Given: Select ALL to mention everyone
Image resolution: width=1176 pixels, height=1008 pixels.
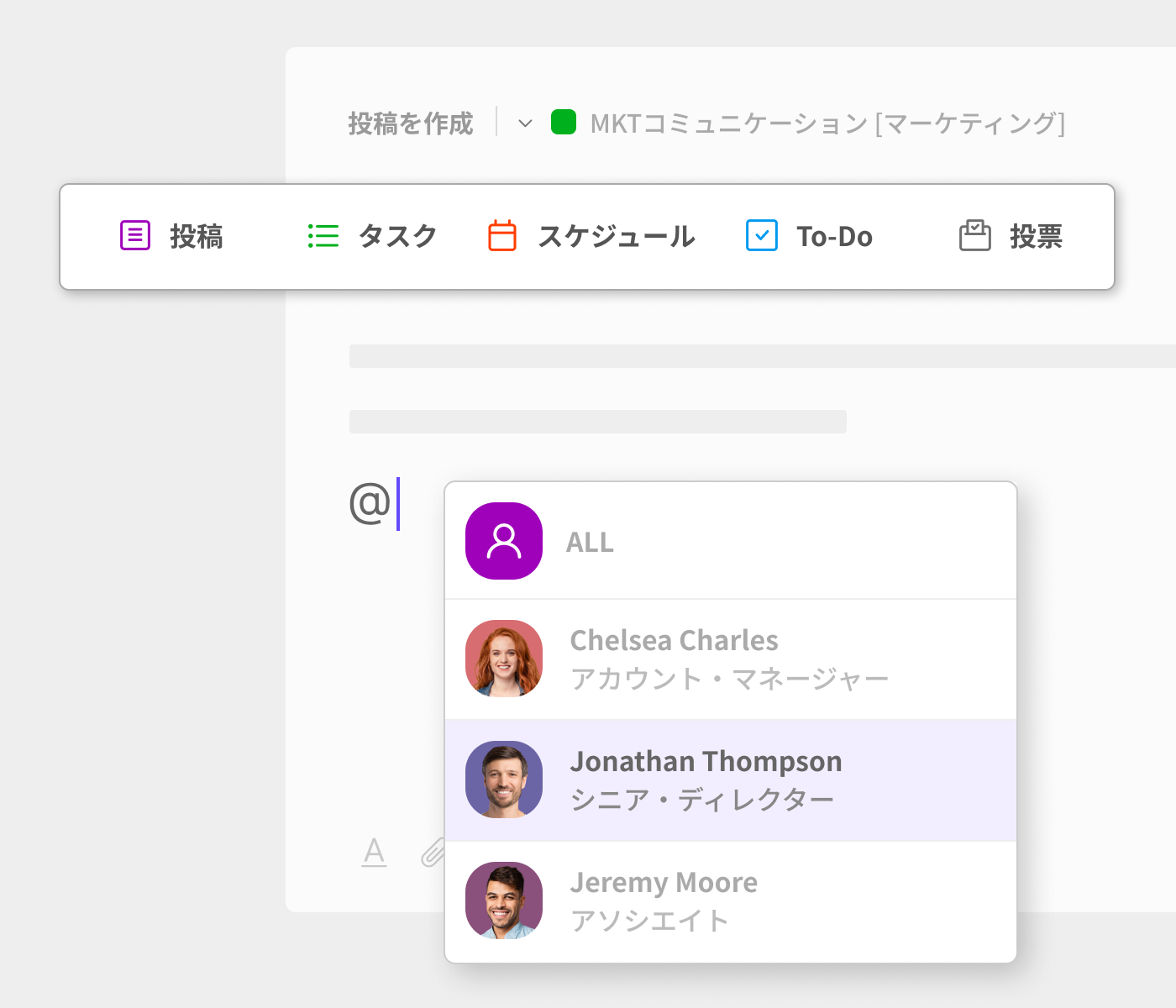Looking at the screenshot, I should tap(590, 542).
